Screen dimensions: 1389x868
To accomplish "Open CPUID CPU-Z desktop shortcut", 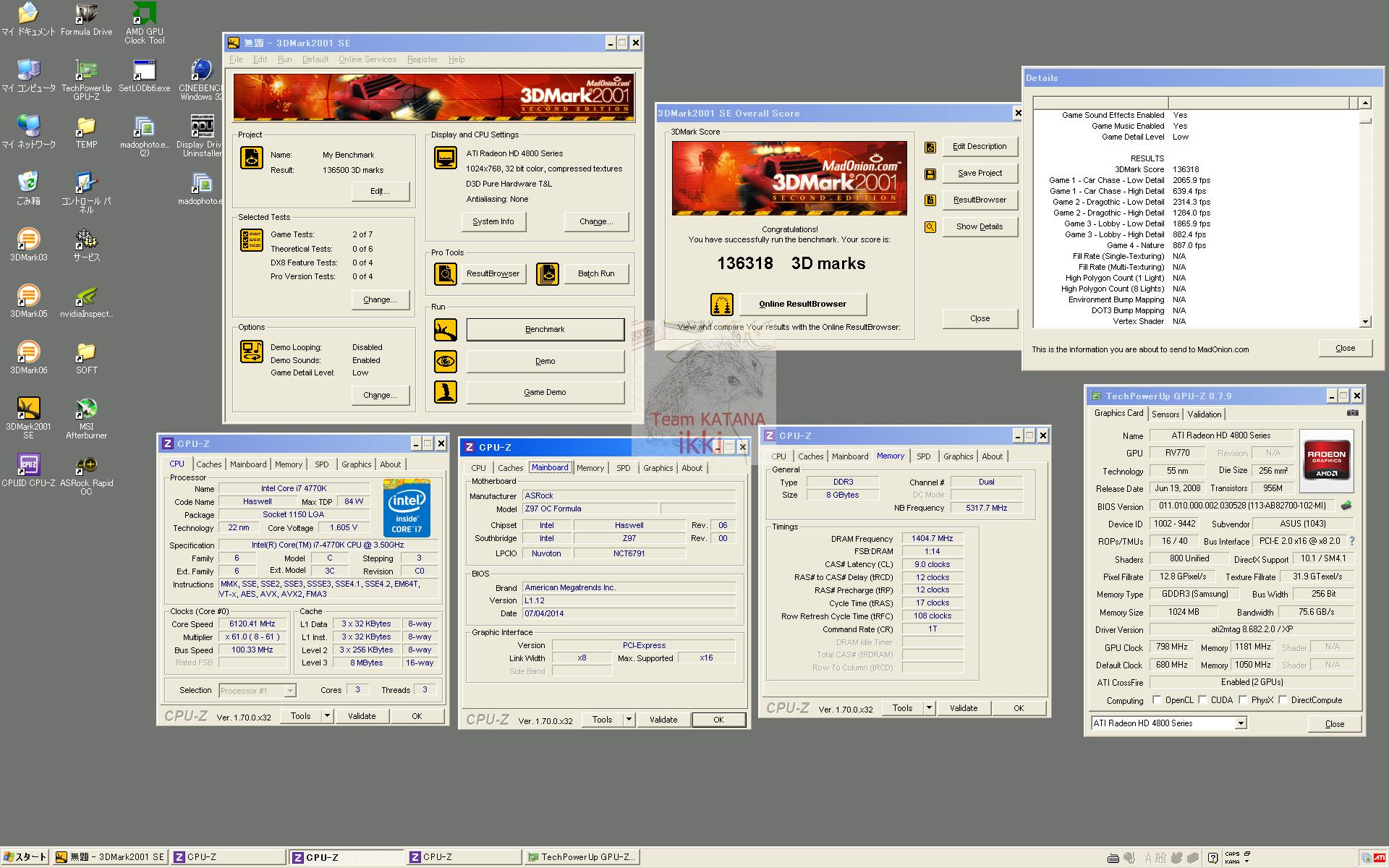I will pyautogui.click(x=28, y=470).
